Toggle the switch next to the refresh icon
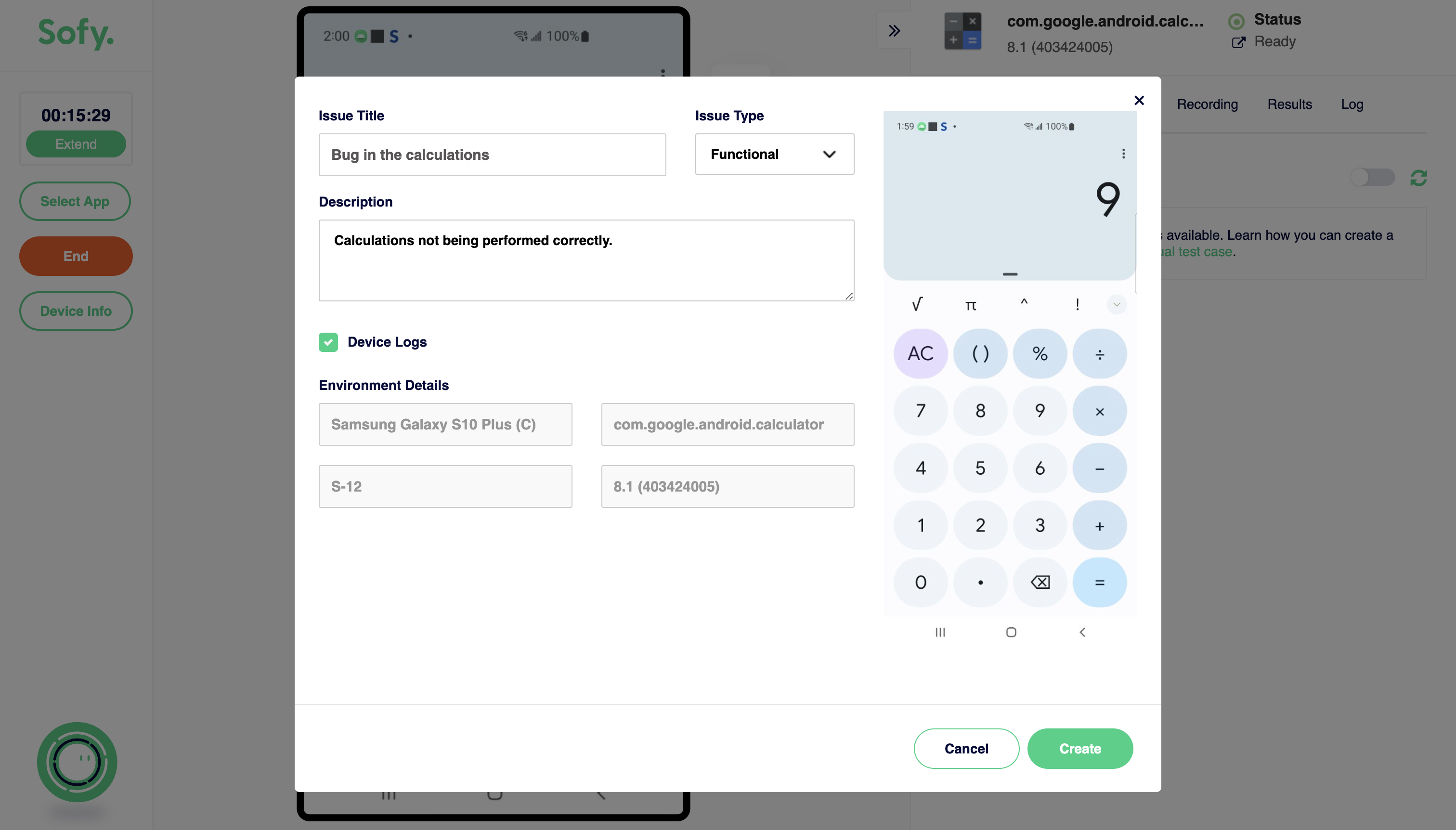Screen dimensions: 1456x830 coord(1373,177)
